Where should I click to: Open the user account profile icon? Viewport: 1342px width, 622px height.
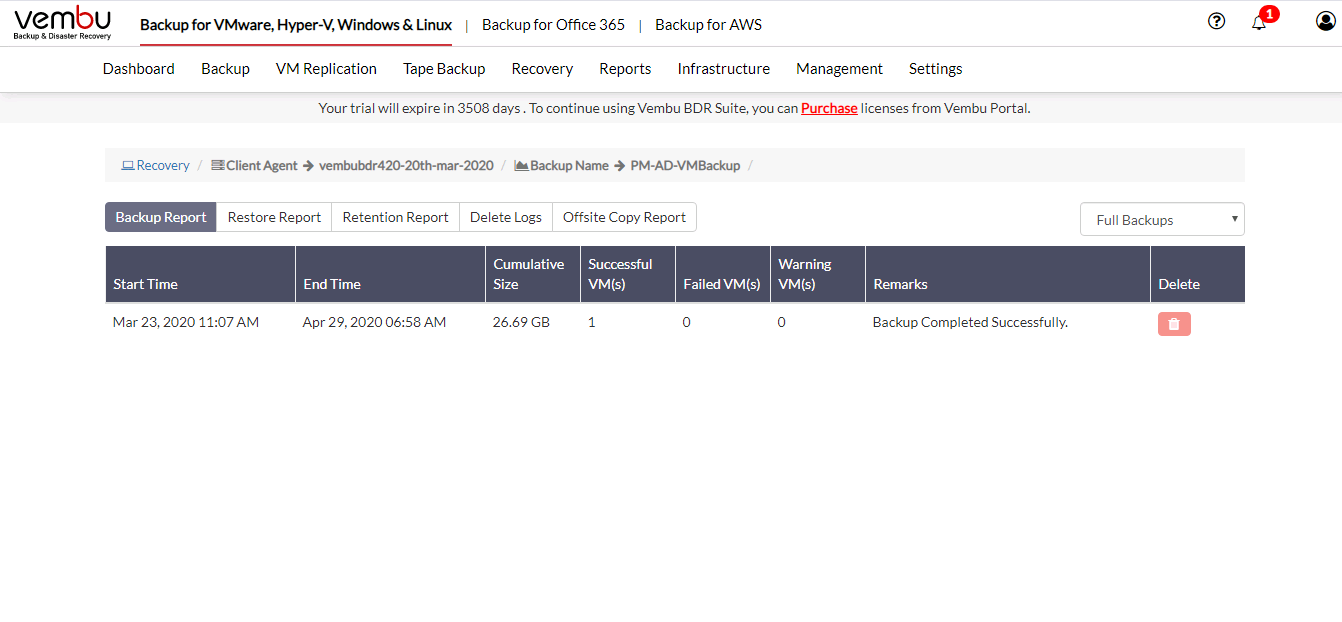tap(1325, 21)
